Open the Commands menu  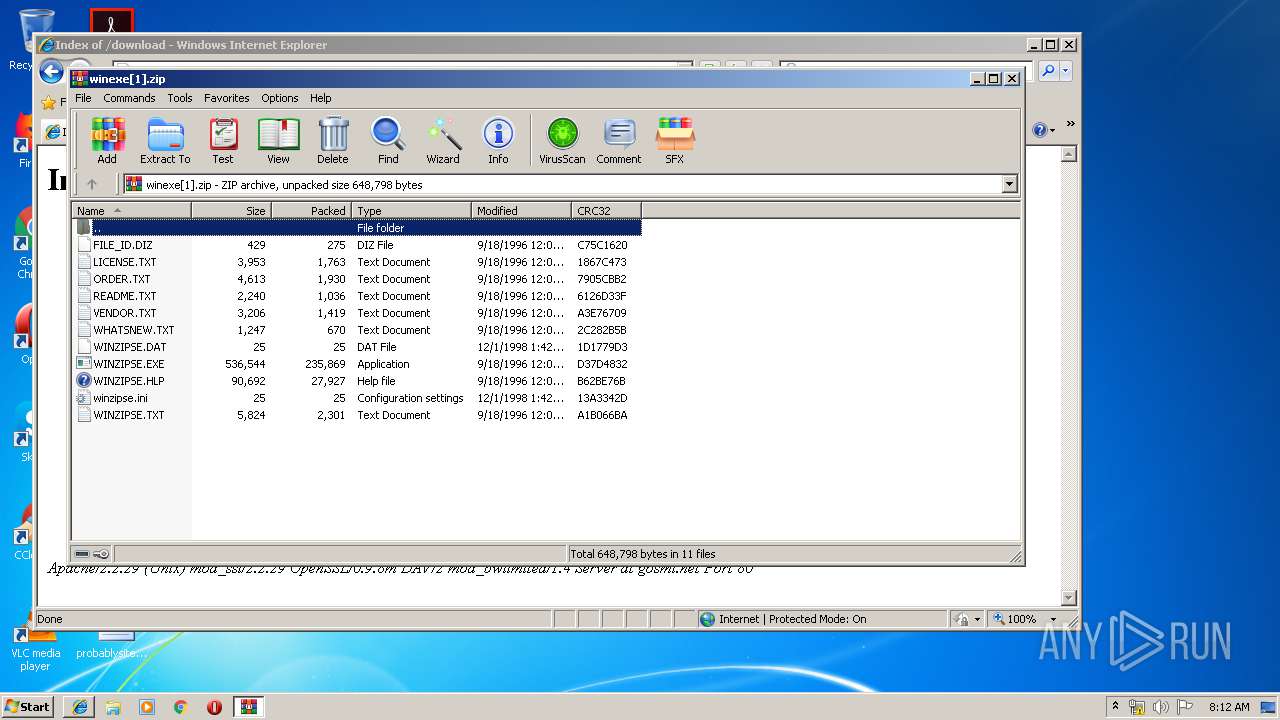[x=129, y=98]
